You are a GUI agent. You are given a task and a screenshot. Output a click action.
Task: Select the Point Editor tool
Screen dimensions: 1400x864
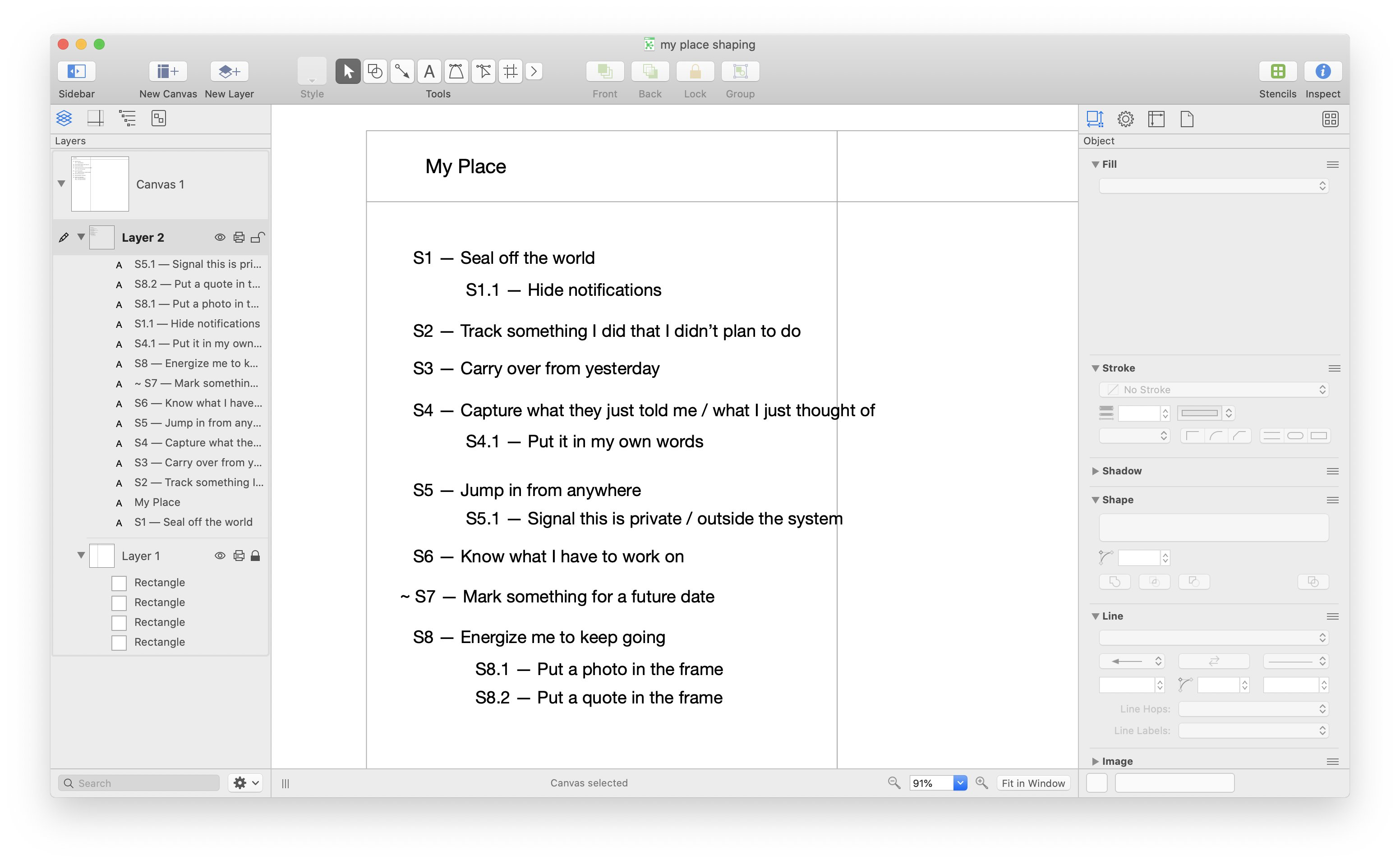pyautogui.click(x=484, y=71)
